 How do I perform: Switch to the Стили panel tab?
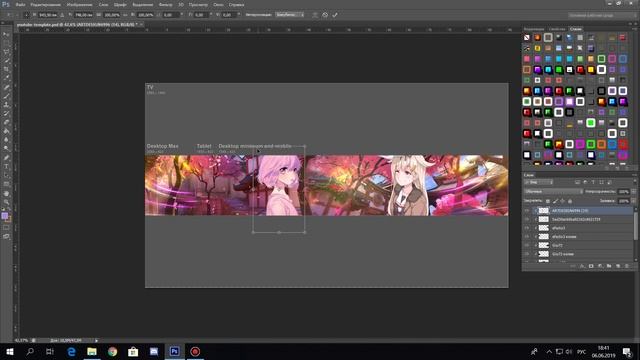coord(576,29)
